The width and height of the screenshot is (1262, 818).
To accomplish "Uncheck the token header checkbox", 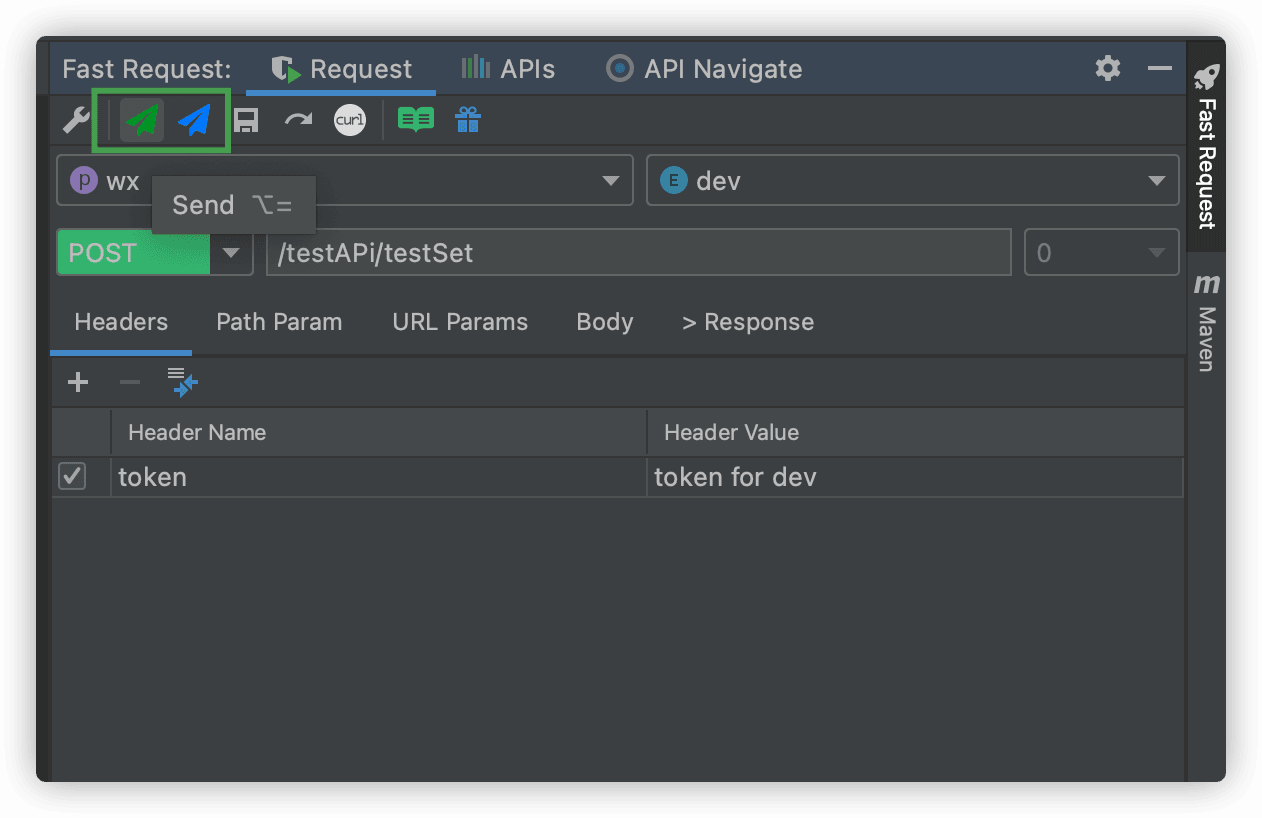I will pyautogui.click(x=73, y=477).
